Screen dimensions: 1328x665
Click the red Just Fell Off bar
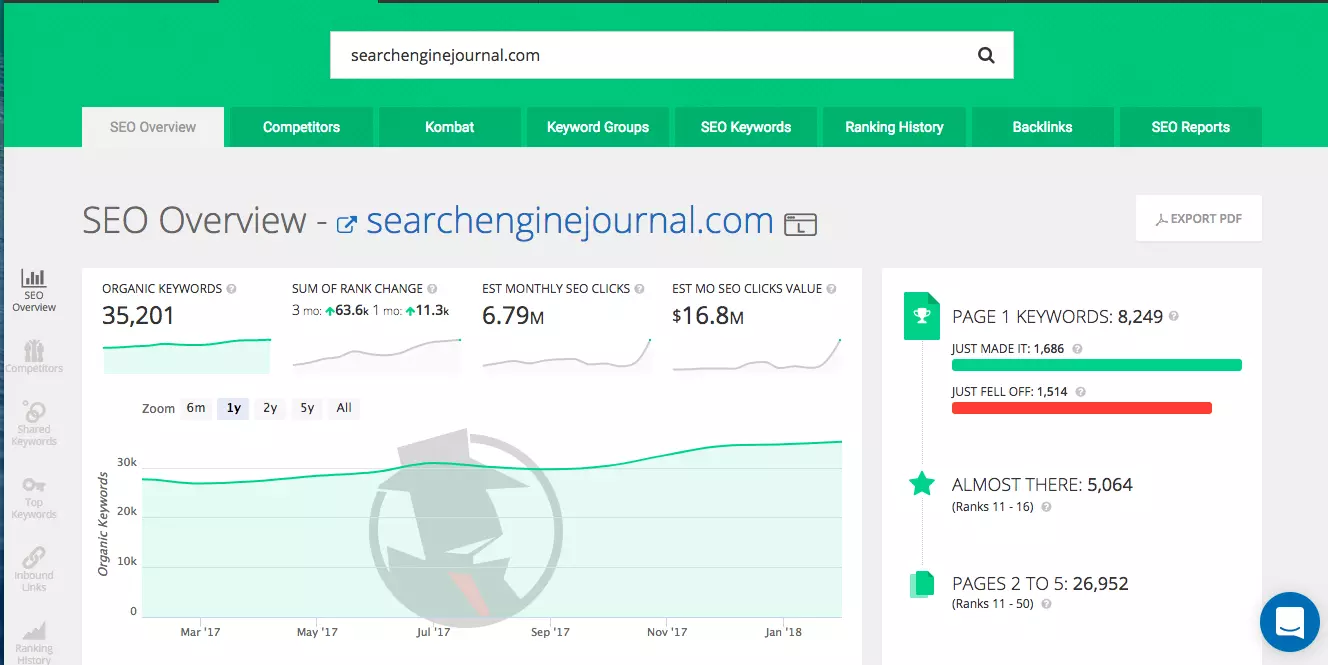coord(1082,408)
